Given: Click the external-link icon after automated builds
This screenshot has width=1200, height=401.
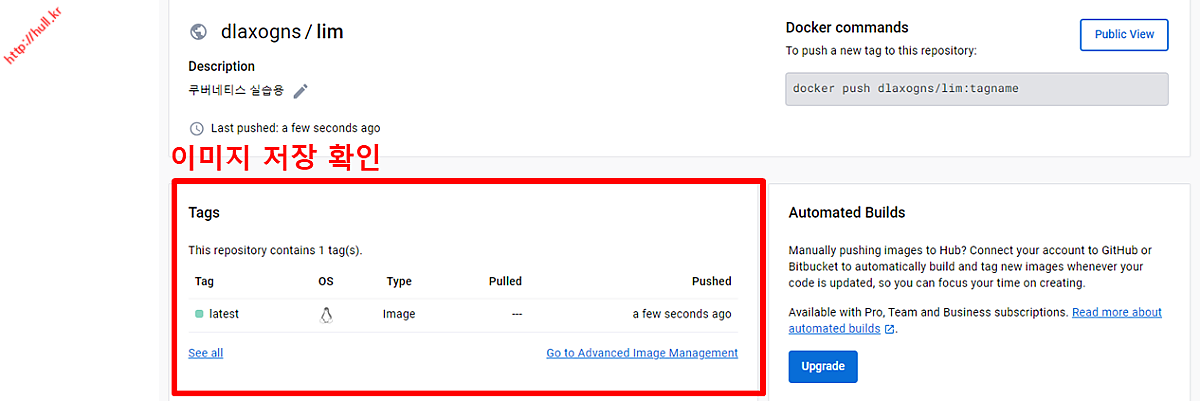Looking at the screenshot, I should click(x=889, y=329).
